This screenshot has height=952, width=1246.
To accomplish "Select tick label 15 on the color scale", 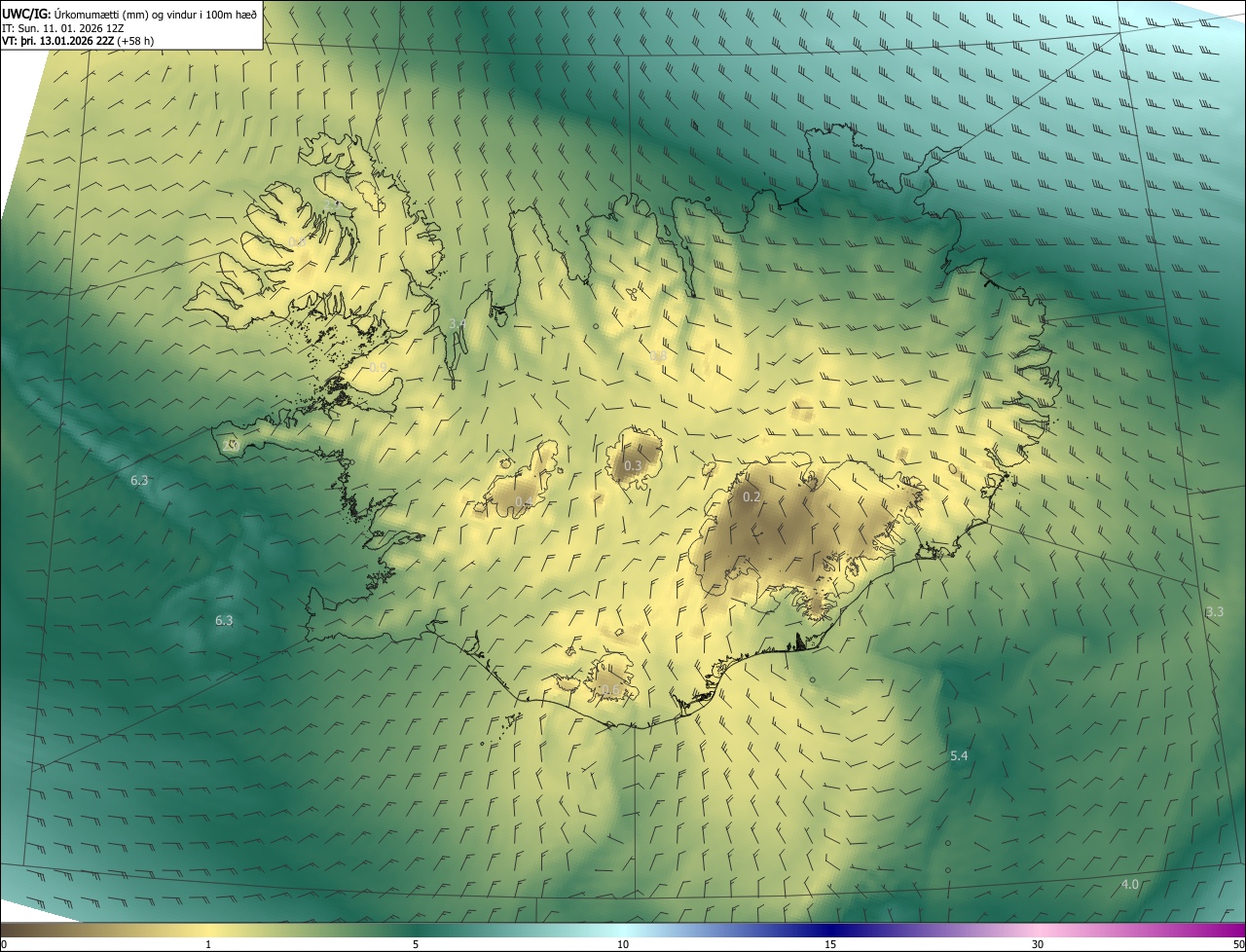I will click(830, 944).
